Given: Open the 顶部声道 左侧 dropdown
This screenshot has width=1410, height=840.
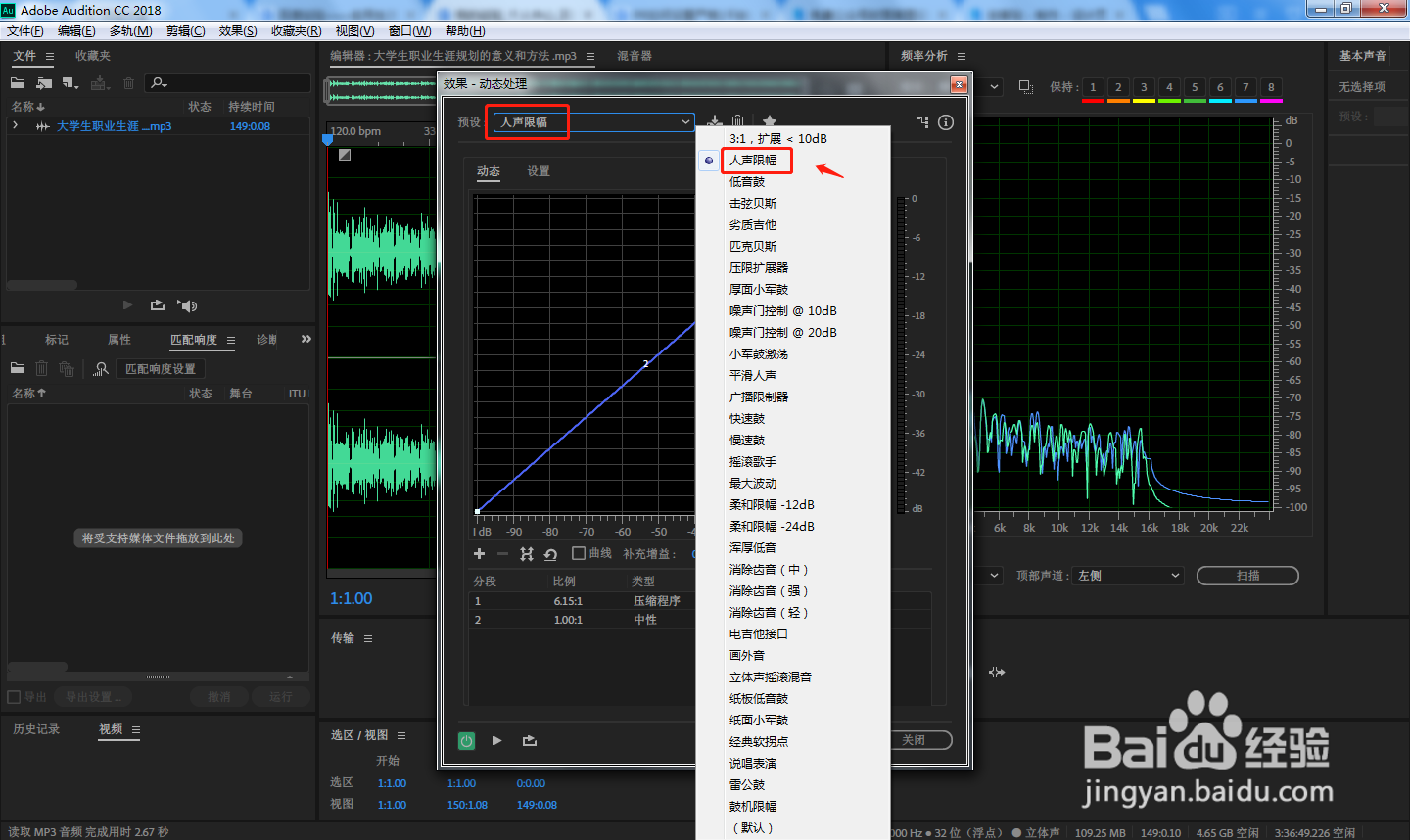Looking at the screenshot, I should (1129, 576).
